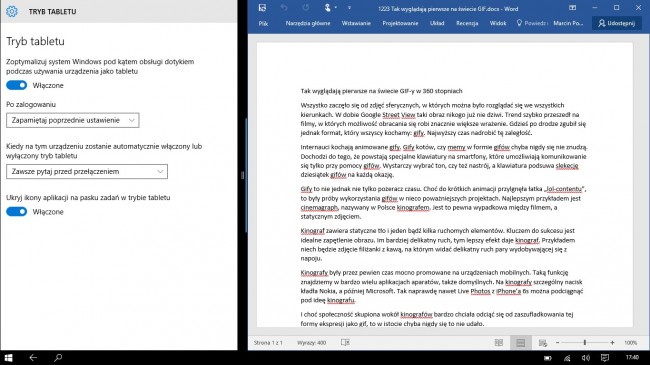Click the underlined word „lol-contentu” in document
The width and height of the screenshot is (650, 365).
pyautogui.click(x=564, y=189)
